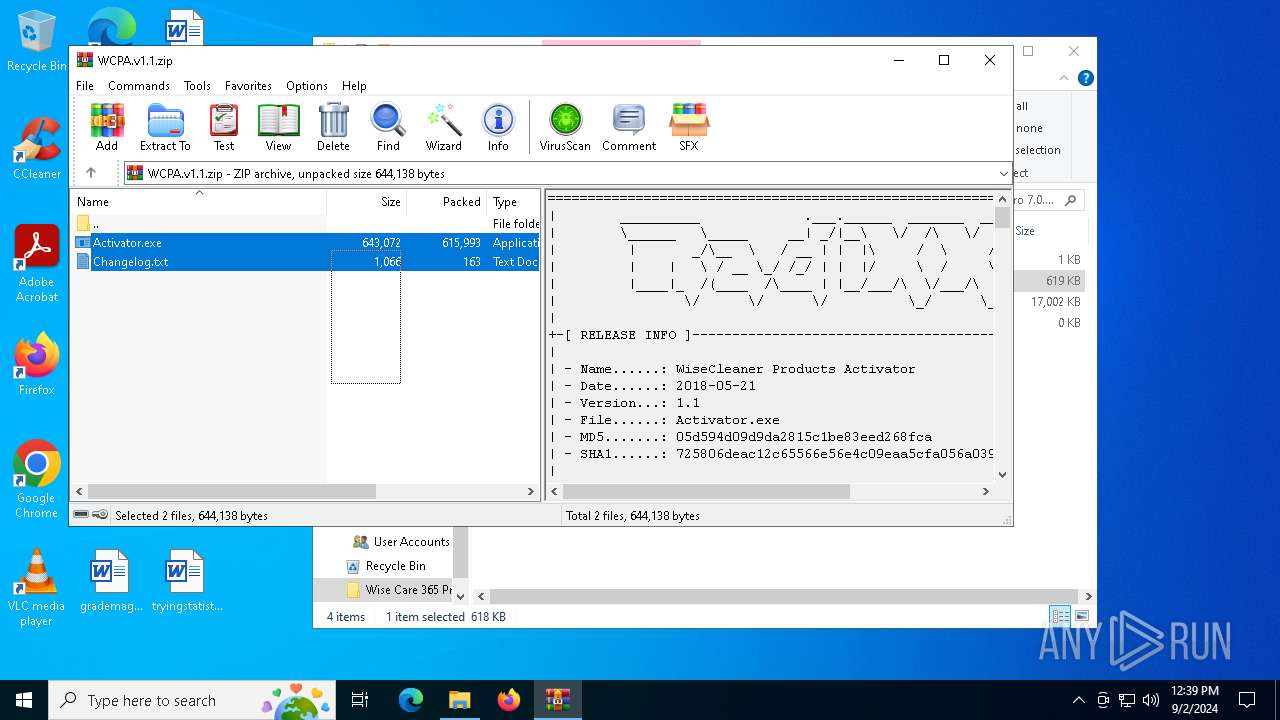1280x720 pixels.
Task: Open the Commands menu
Action: click(x=139, y=86)
